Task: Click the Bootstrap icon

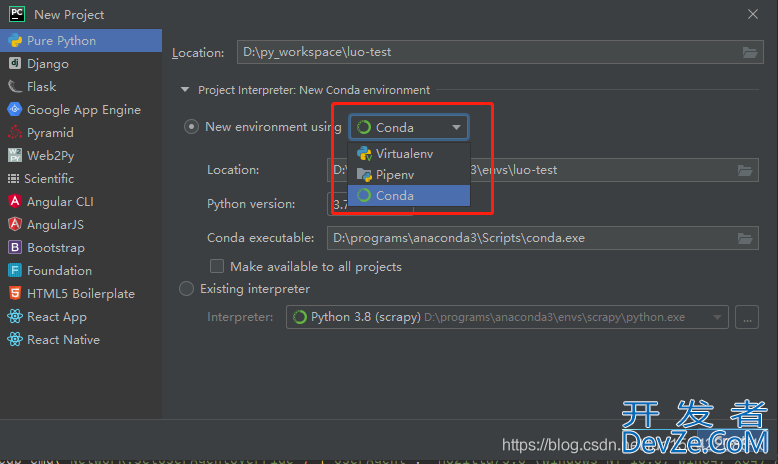Action: pos(15,247)
